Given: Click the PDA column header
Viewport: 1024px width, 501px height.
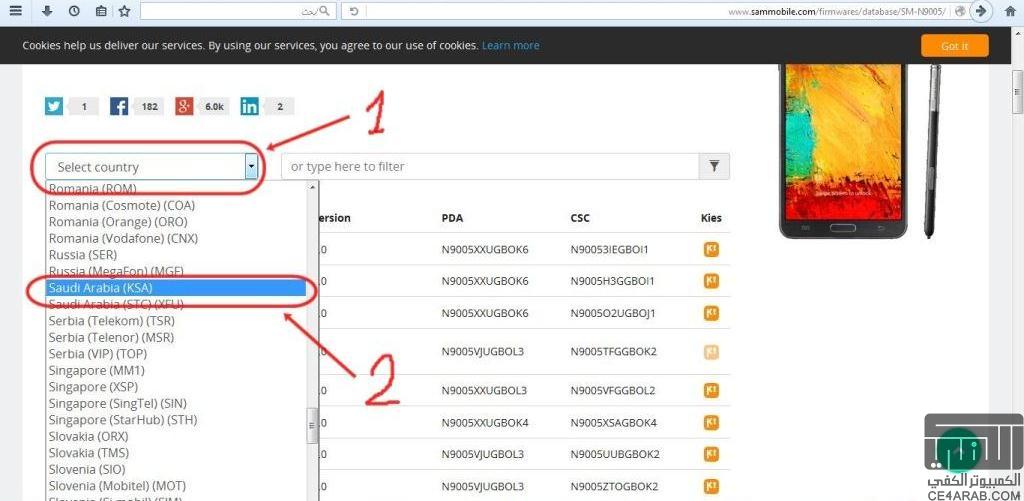Looking at the screenshot, I should coord(452,218).
